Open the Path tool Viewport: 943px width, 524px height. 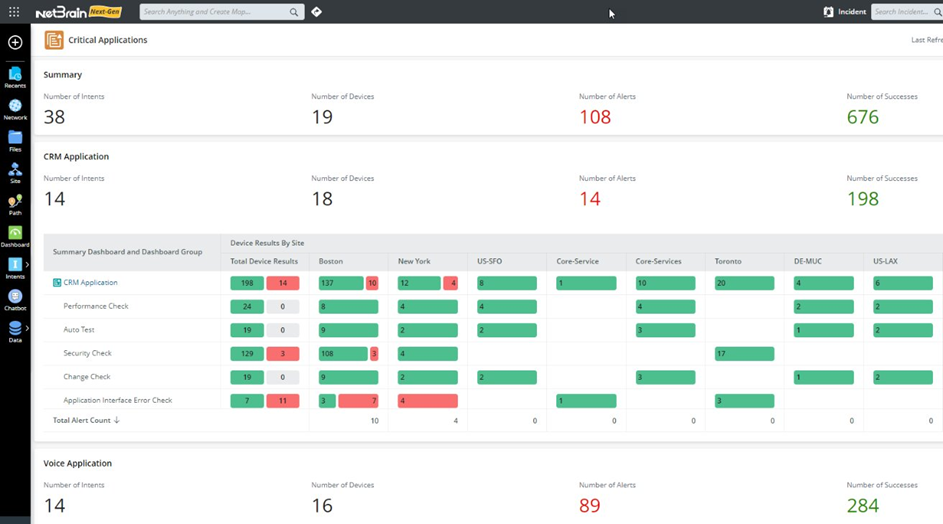point(15,205)
